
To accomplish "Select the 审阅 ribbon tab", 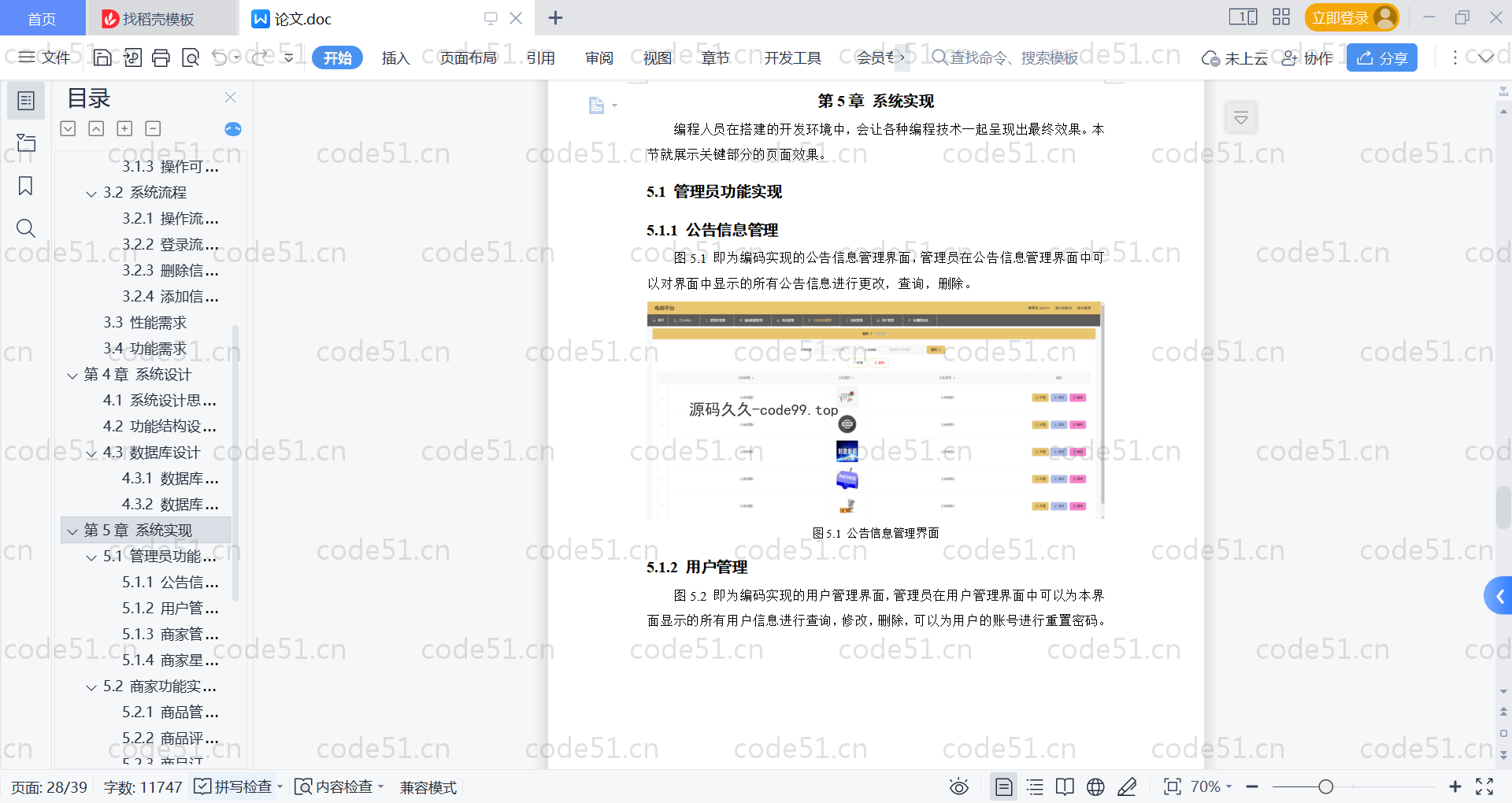I will tap(599, 57).
